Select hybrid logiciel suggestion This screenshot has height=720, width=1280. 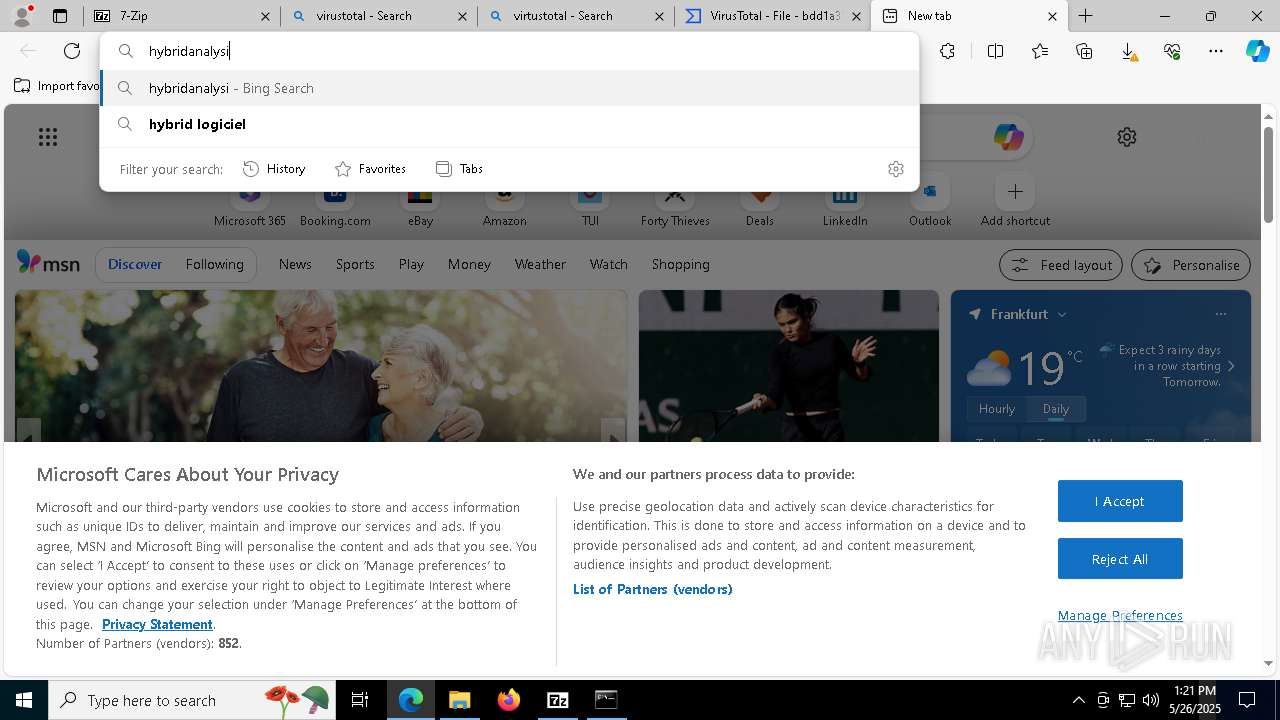point(510,124)
